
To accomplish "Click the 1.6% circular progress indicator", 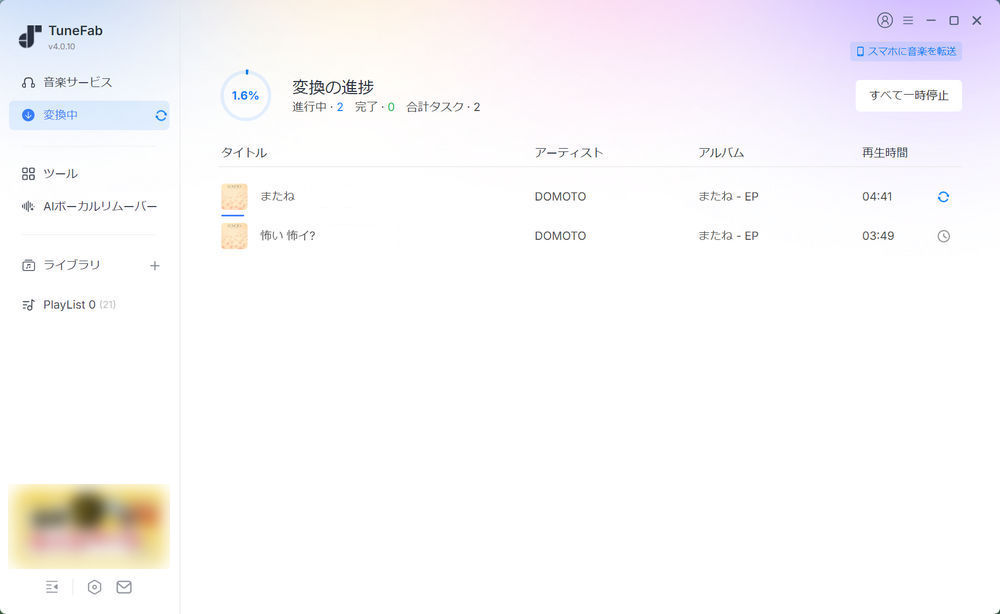I will point(246,96).
